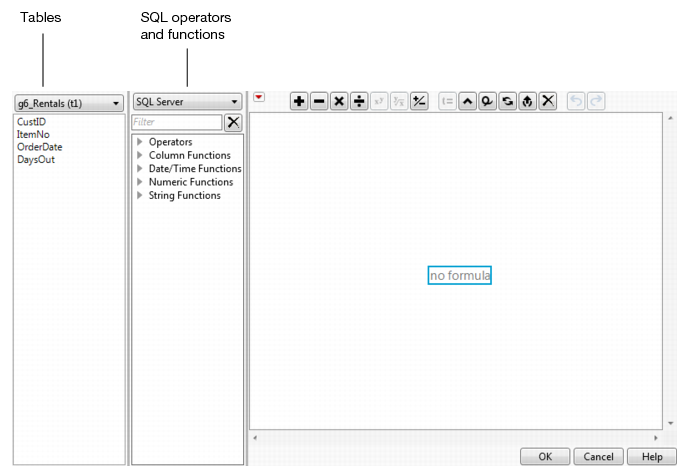Open the SQL Server dialect dropdown

pos(187,102)
